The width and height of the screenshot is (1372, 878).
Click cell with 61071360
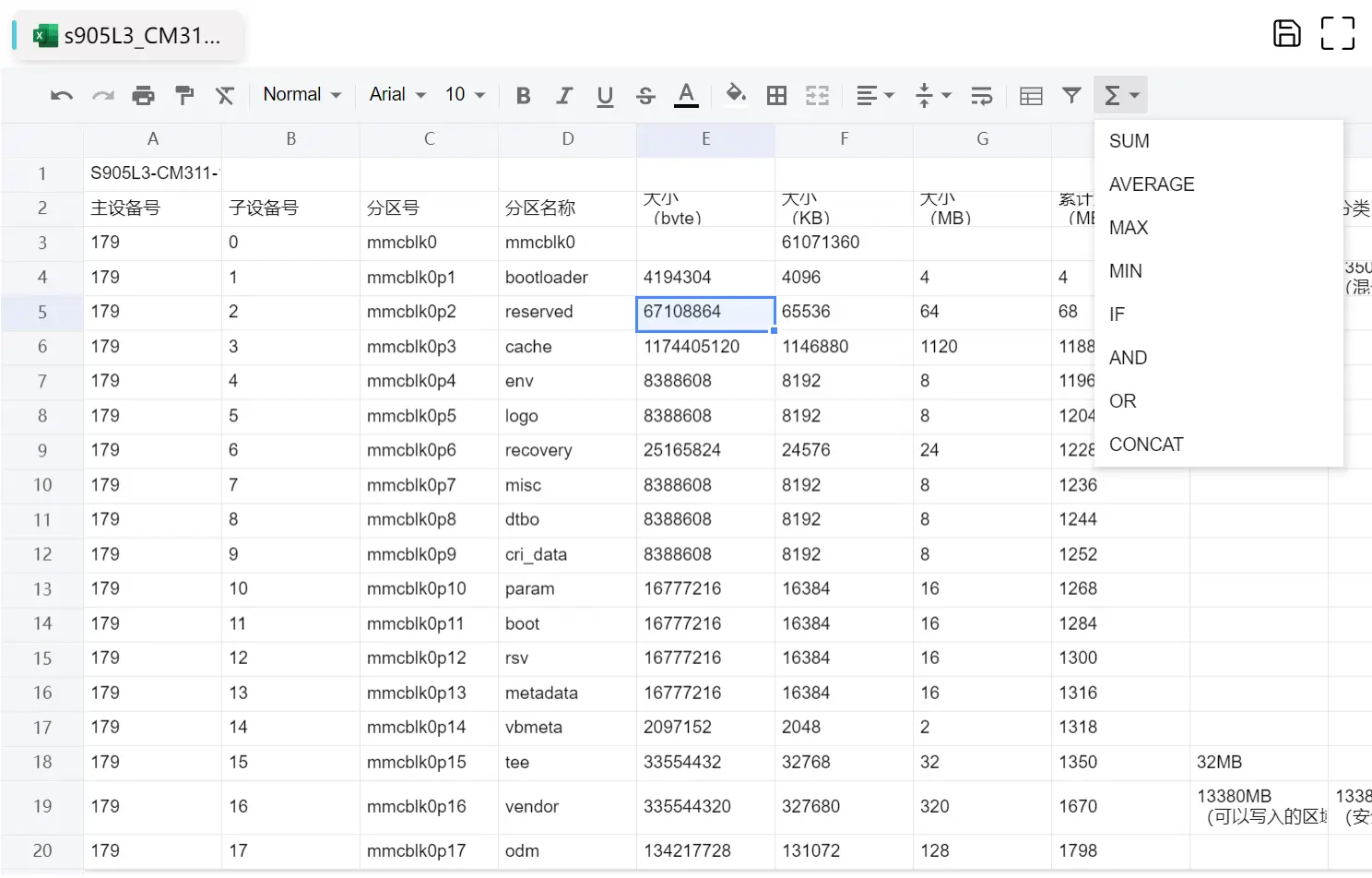pos(845,243)
